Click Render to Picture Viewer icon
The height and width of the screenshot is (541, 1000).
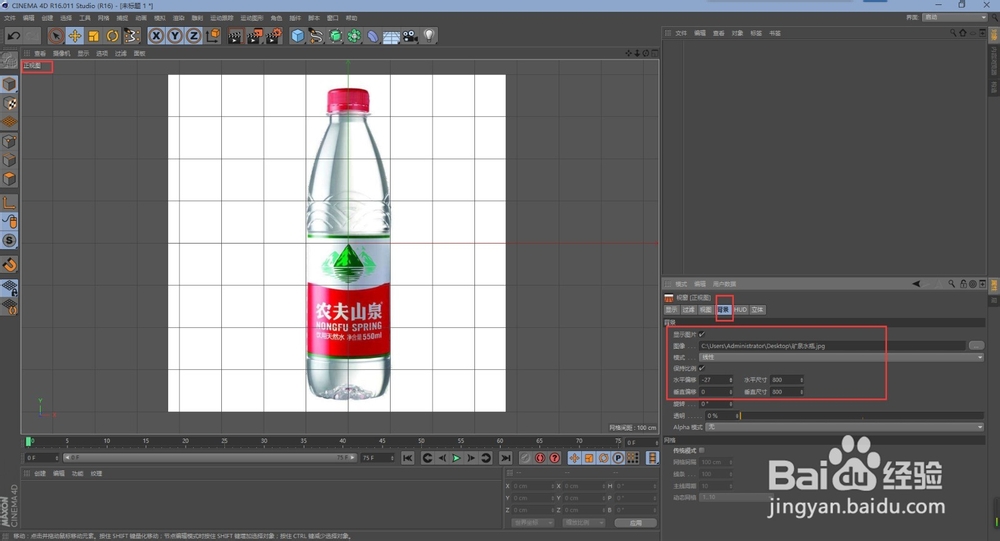254,36
